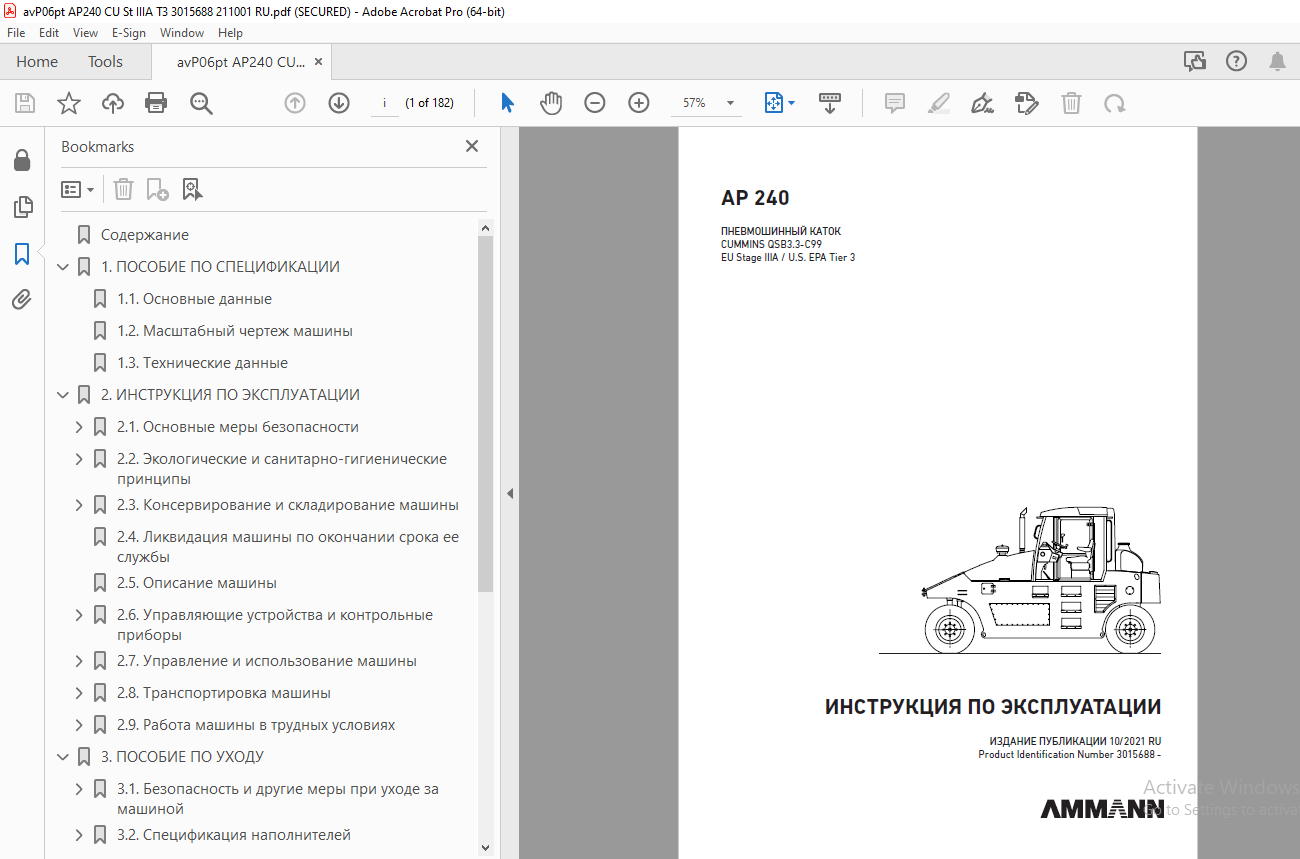Open the E-Sign menu

pyautogui.click(x=129, y=33)
